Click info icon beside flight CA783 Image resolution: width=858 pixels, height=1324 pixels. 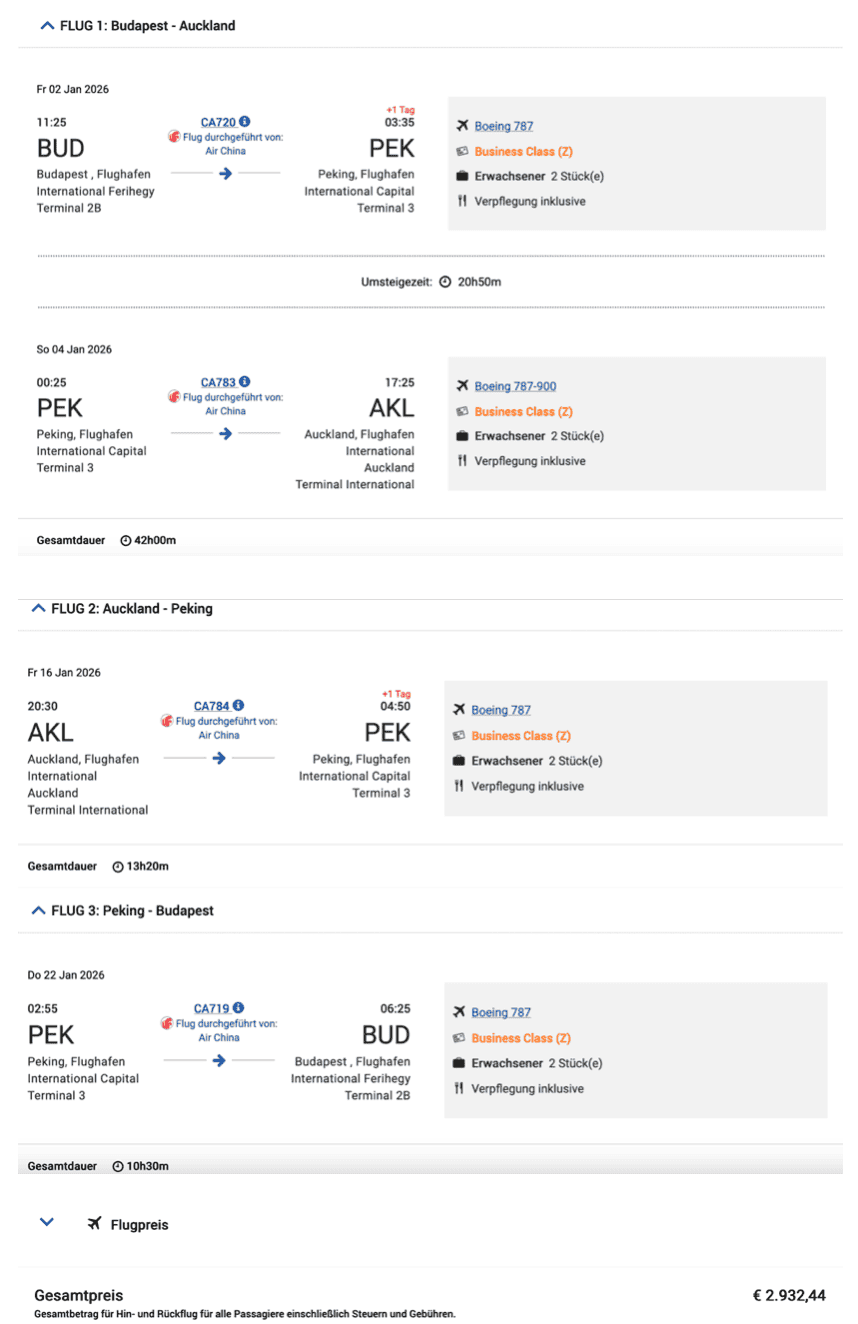pos(245,382)
